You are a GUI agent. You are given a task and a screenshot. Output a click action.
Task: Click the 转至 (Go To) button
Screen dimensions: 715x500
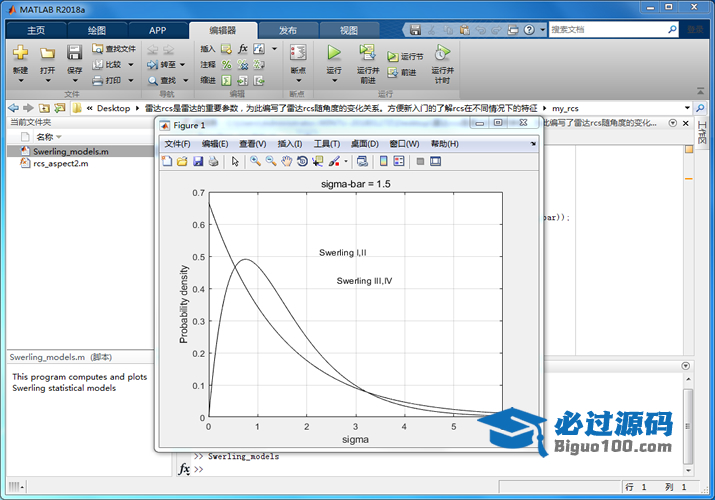point(162,64)
